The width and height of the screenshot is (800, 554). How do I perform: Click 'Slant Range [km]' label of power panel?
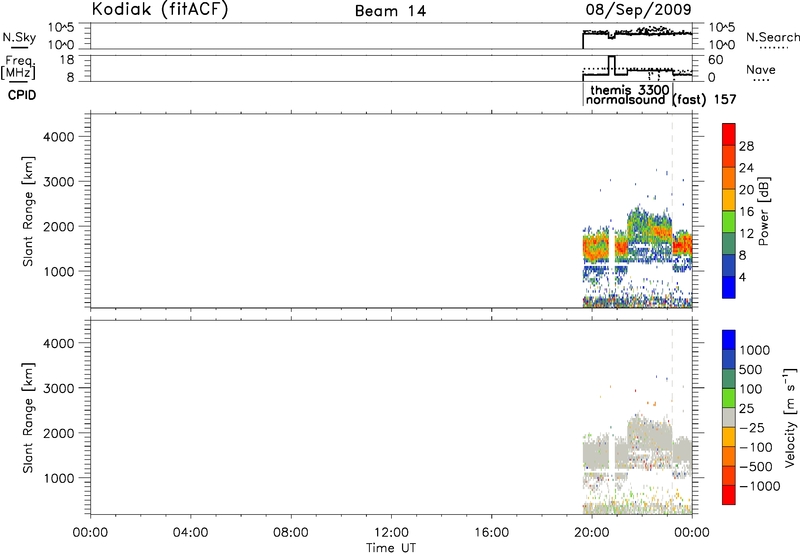(28, 211)
